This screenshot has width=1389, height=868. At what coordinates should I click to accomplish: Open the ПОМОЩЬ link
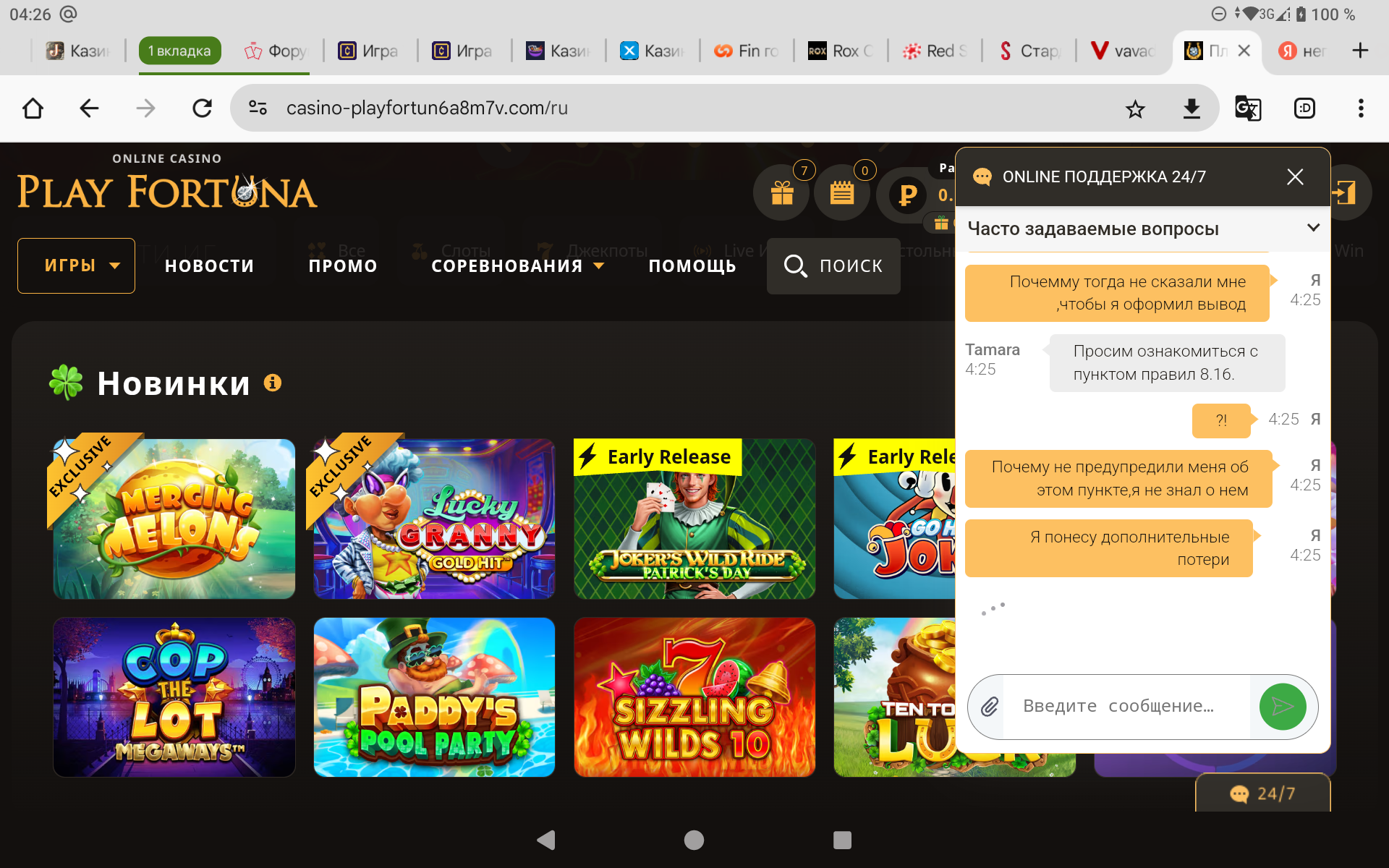[x=692, y=266]
